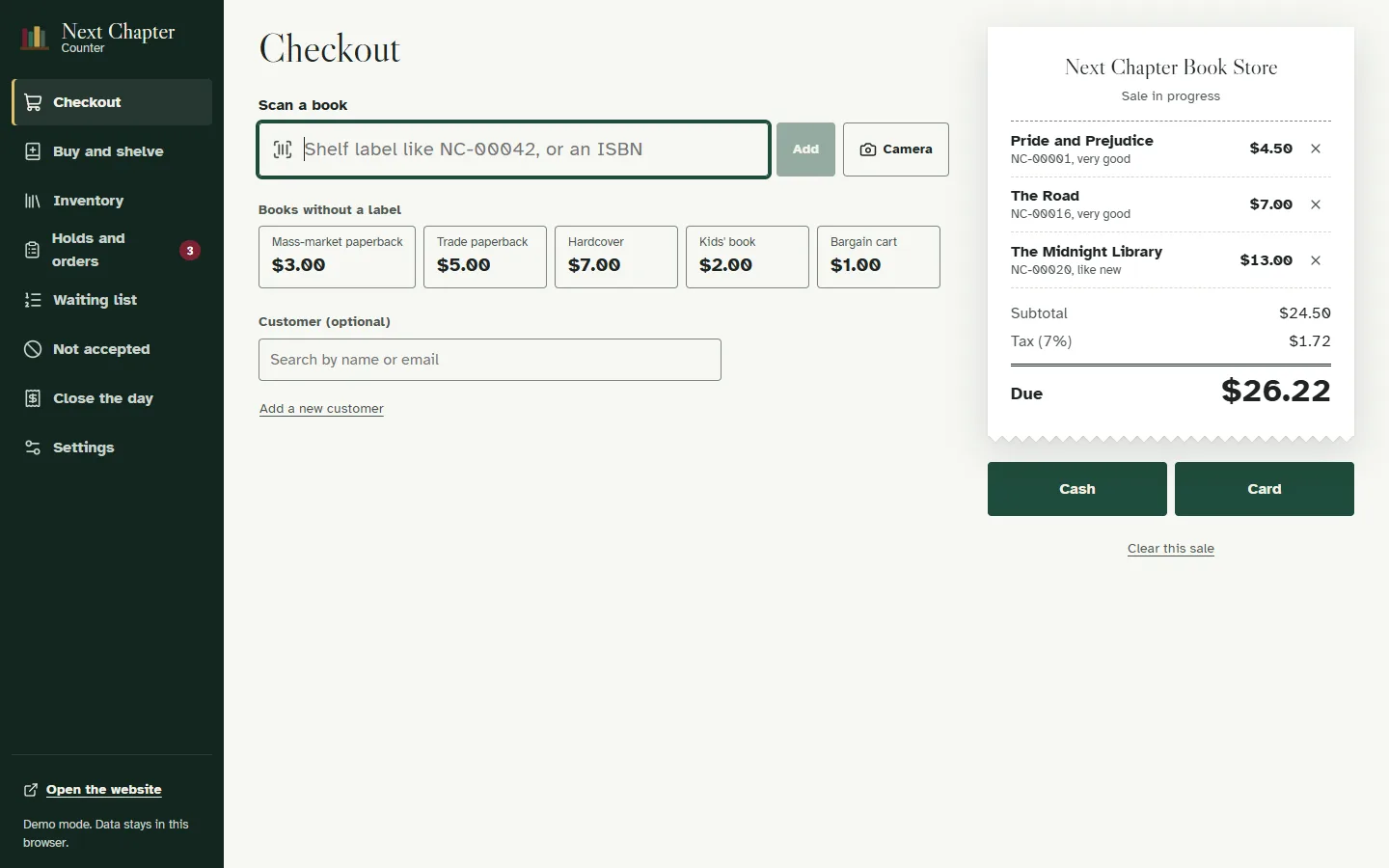This screenshot has height=868, width=1389.
Task: Click the Checkout cart icon in sidebar
Action: click(x=33, y=102)
